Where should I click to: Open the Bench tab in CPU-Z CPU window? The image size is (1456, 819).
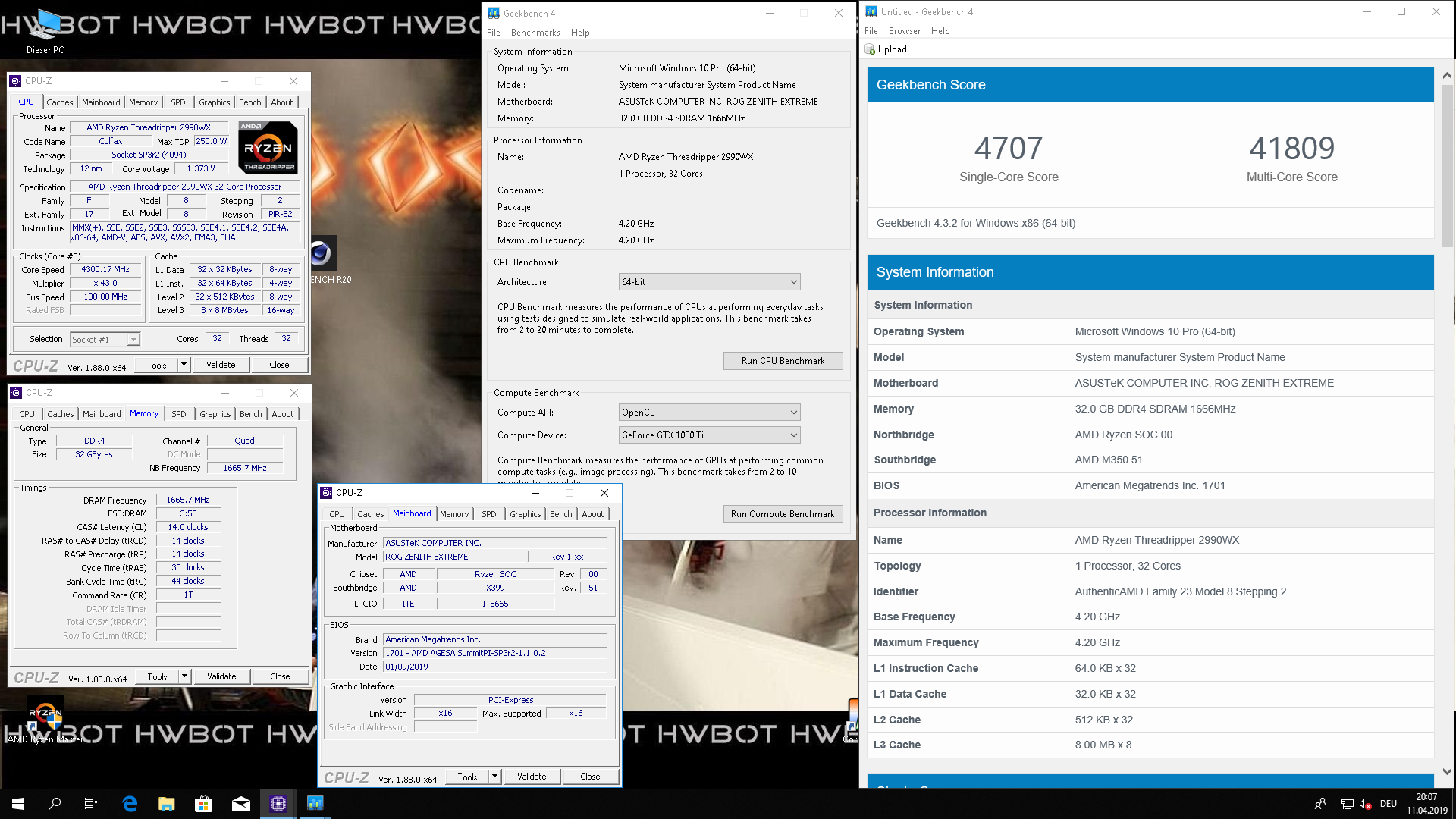(250, 102)
